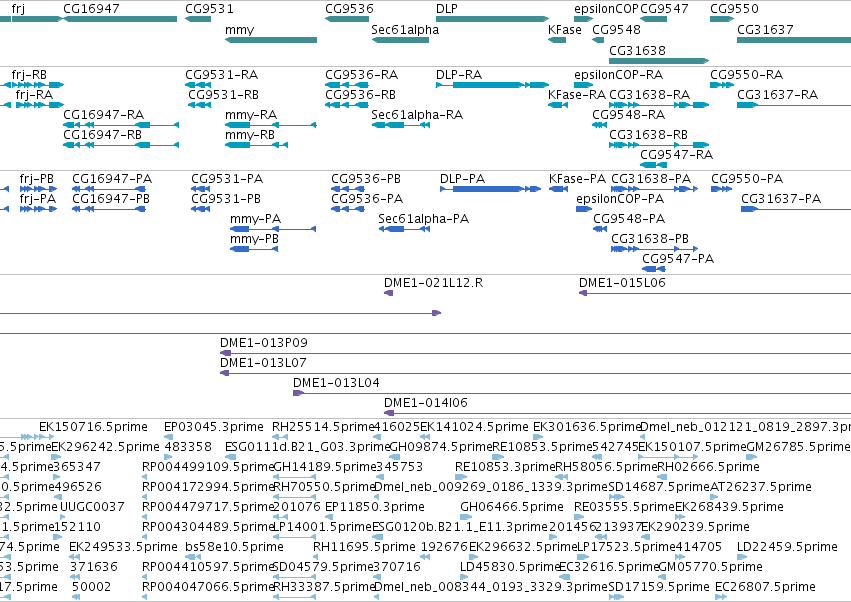Click the Sec61alpha-RA transcript glyph
This screenshot has height=602, width=851.
point(401,125)
